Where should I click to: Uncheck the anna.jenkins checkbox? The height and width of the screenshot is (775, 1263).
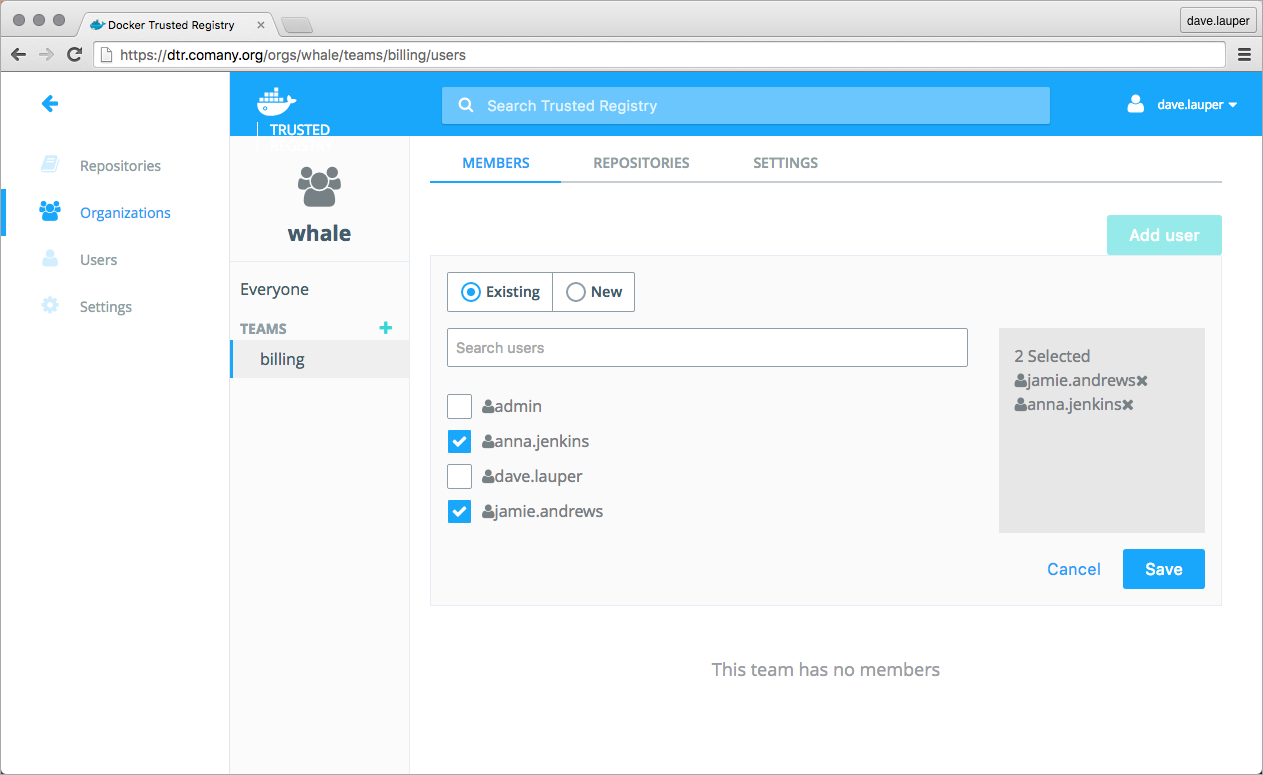pos(459,441)
